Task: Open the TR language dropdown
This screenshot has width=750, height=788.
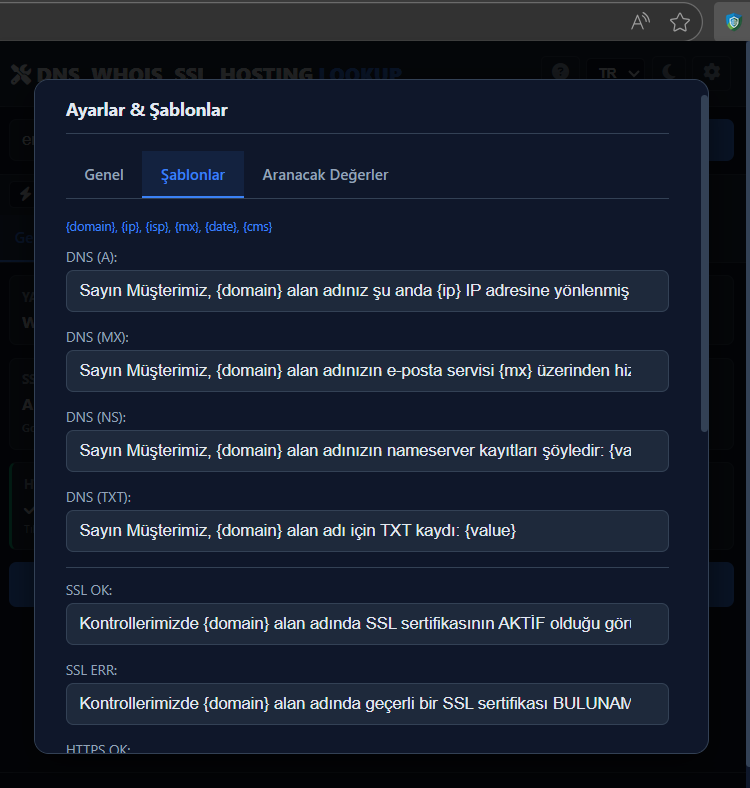Action: coord(619,72)
